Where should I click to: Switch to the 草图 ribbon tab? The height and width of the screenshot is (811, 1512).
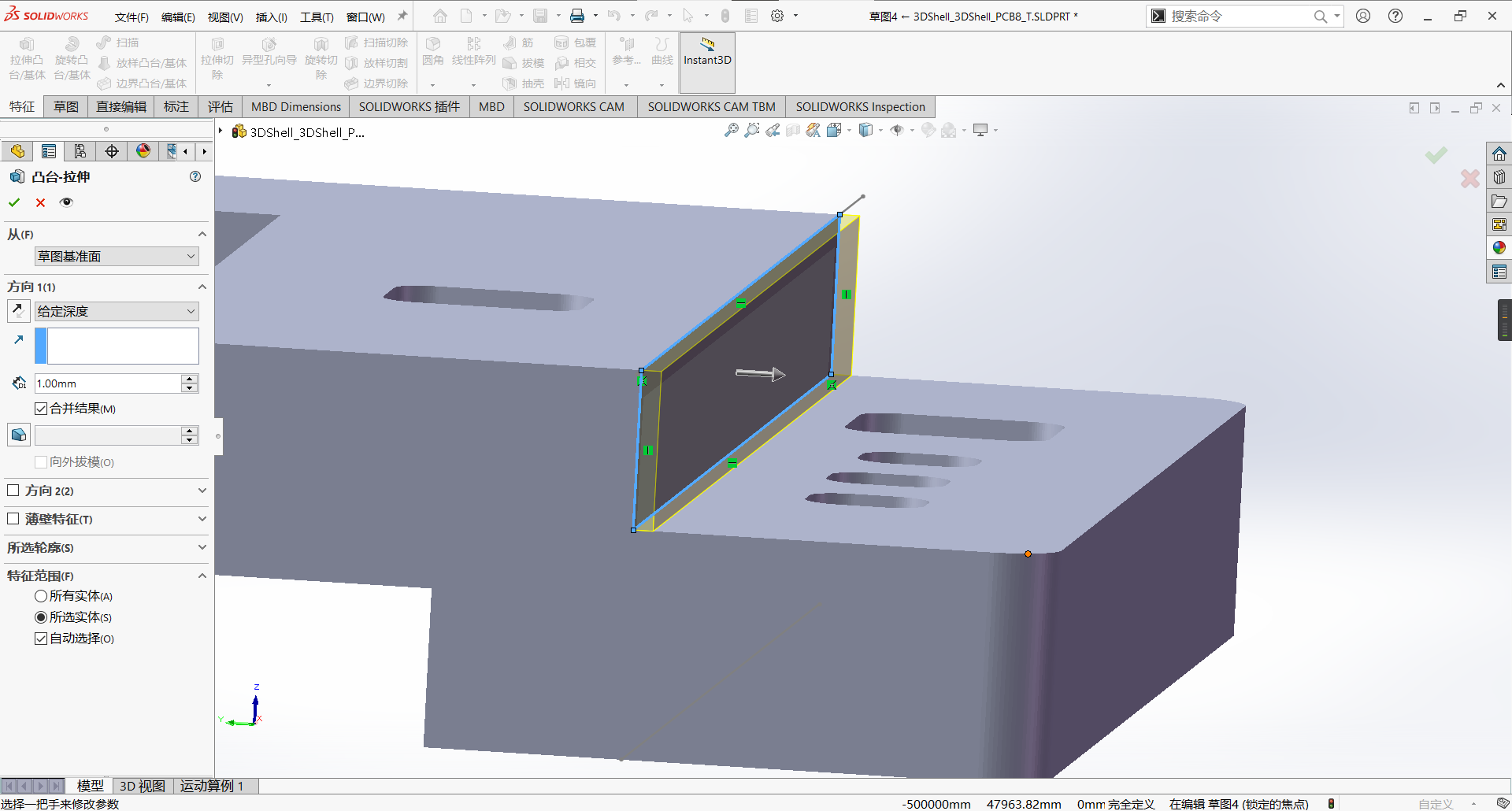tap(66, 107)
